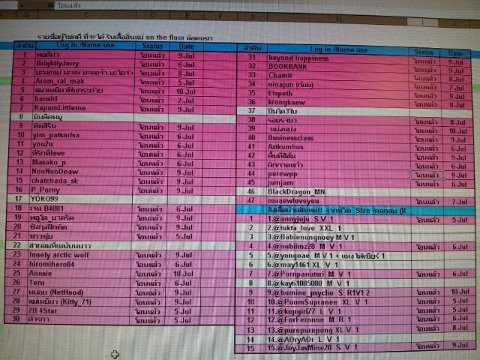Click the highlighted status cell beside purewpp

pos(426,175)
